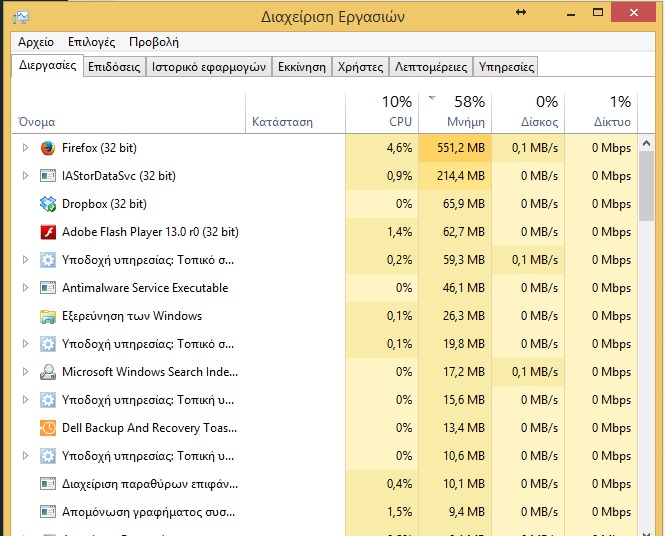Screen dimensions: 665x536
Task: Select Adobe Flash Player 13.0 r0 name
Action: [150, 232]
